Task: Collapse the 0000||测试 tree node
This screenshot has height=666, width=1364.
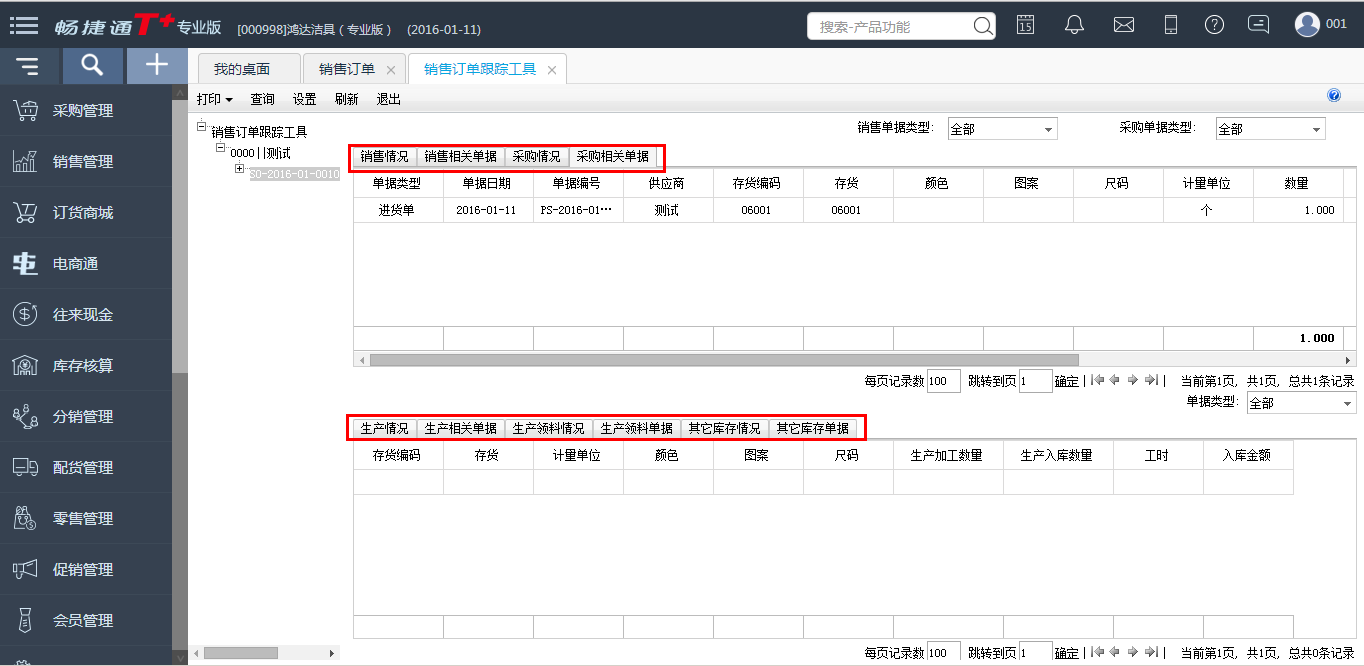Action: 221,148
